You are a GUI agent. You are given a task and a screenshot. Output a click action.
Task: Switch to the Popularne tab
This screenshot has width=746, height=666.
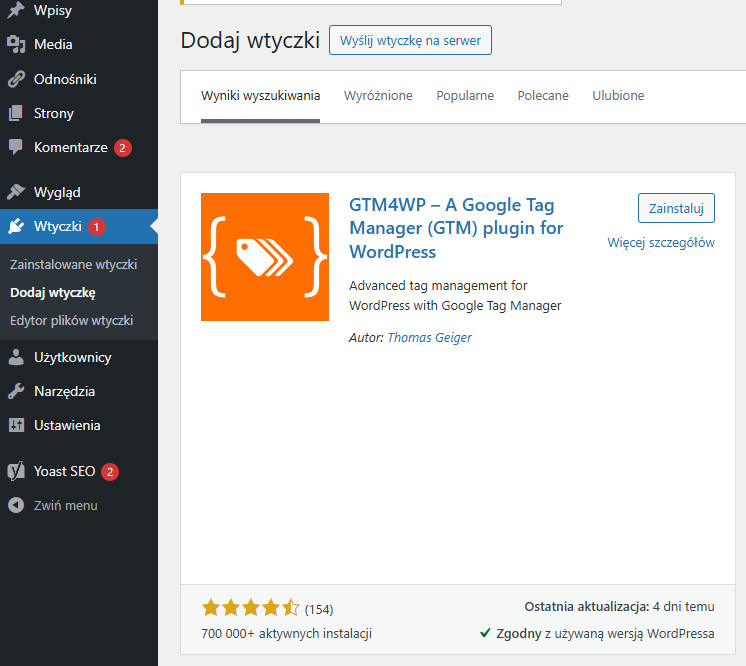pos(465,96)
